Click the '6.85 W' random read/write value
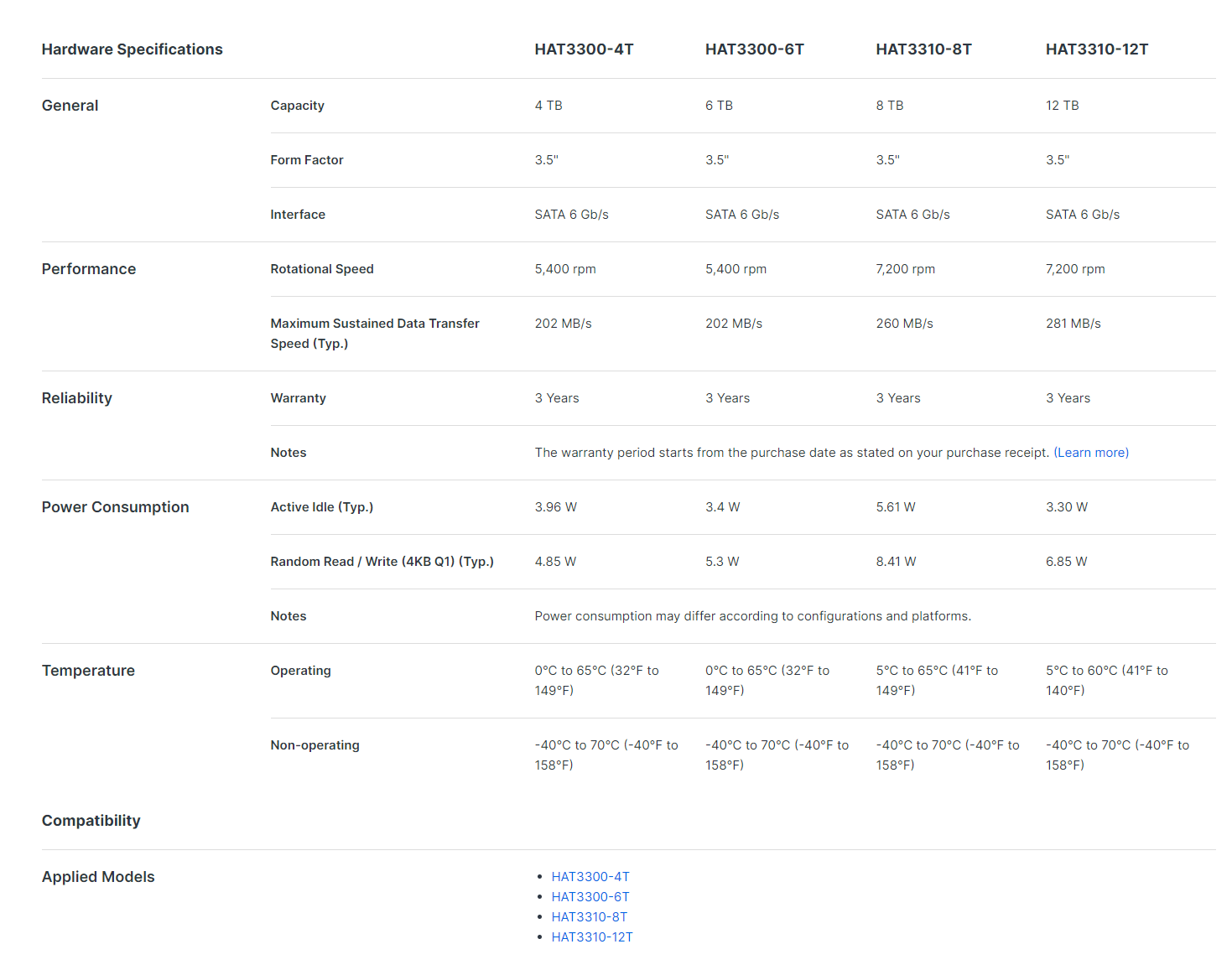1232x970 pixels. coord(1067,562)
